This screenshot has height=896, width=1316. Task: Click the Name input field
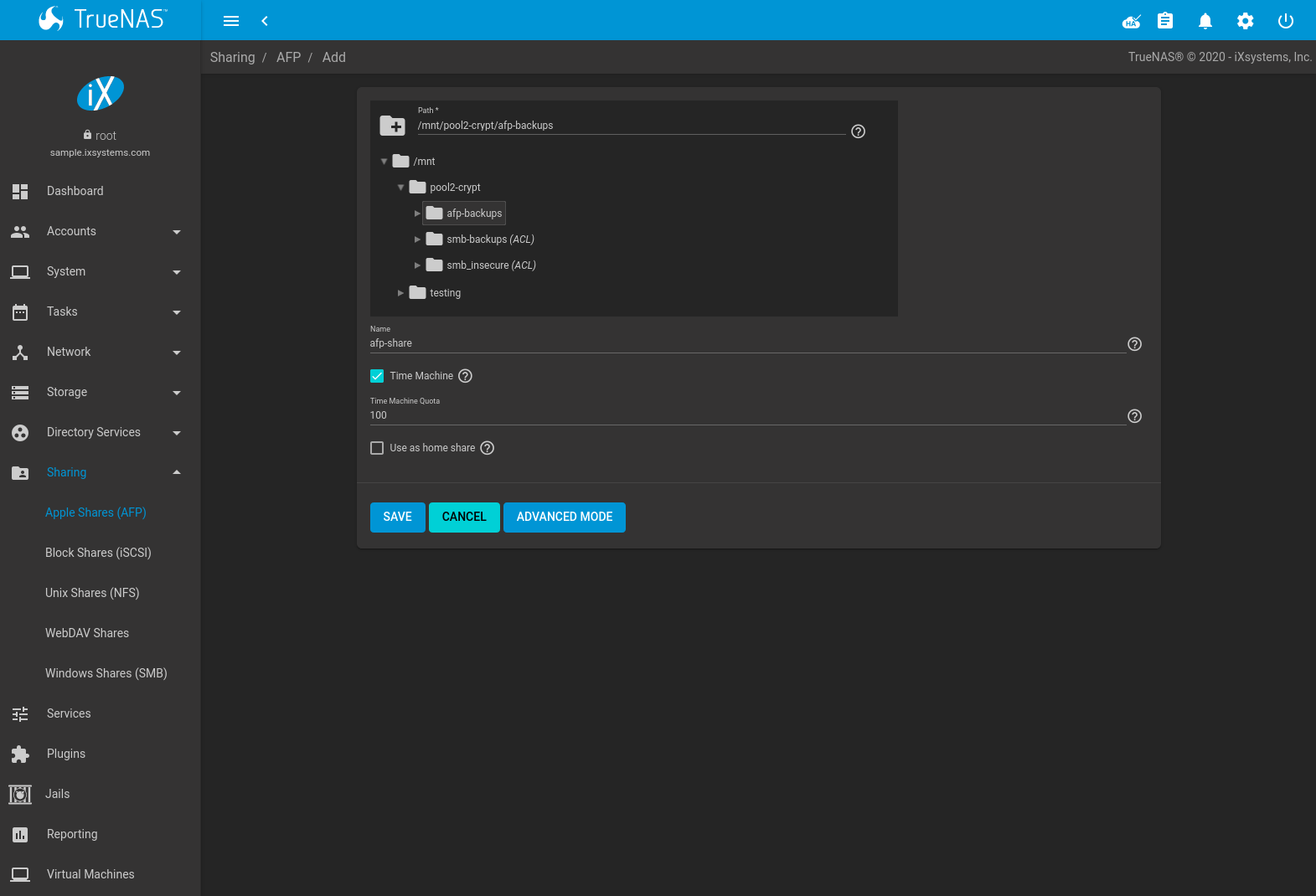(x=747, y=343)
